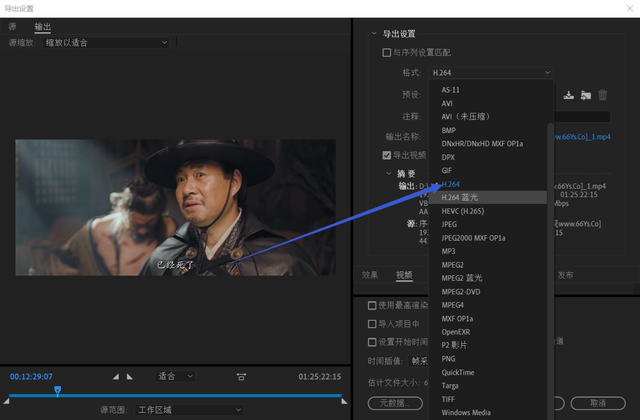Click the 元数据 button
640x420 pixels.
coord(395,403)
